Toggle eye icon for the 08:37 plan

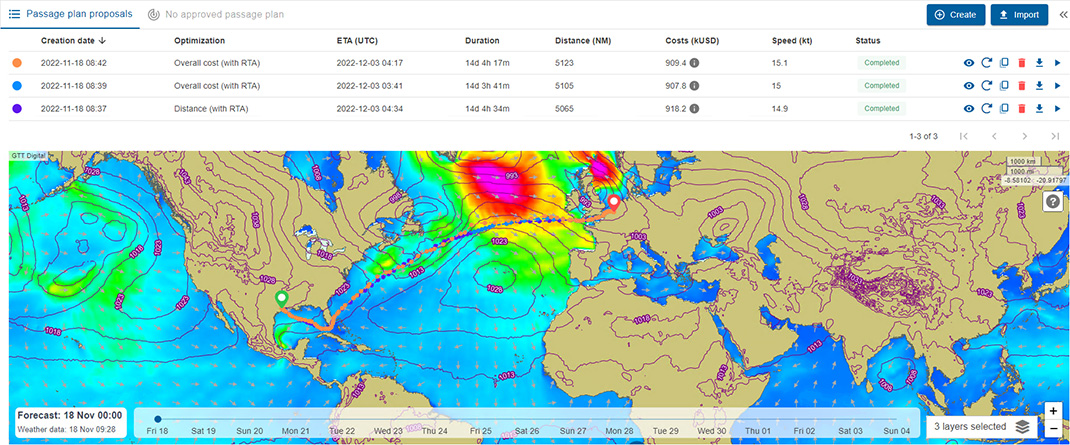point(968,109)
